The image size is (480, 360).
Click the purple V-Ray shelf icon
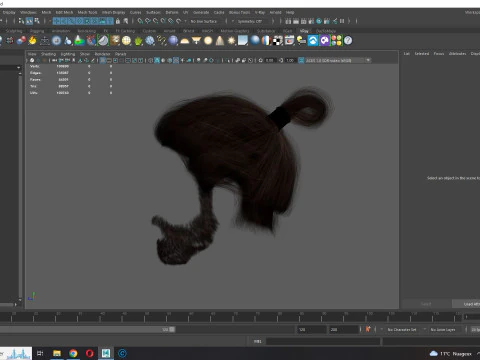pos(325,41)
